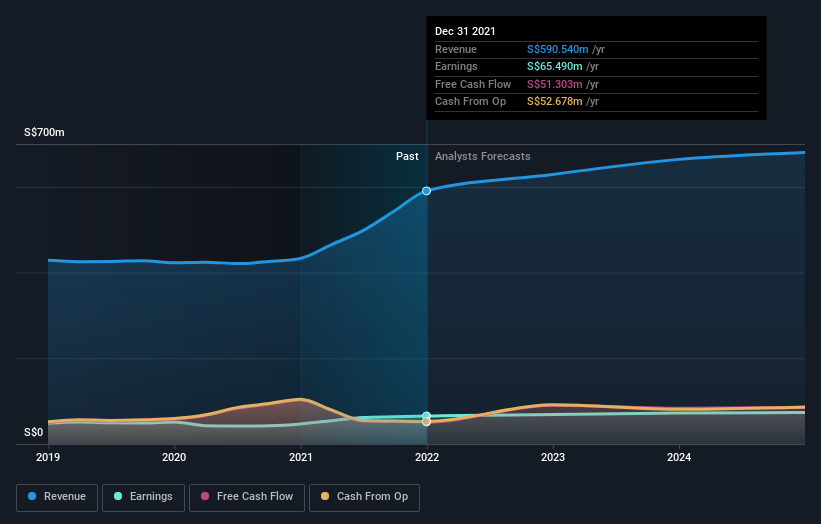Viewport: 821px width, 524px height.
Task: Click the Cash From Op value S$52.678m
Action: point(554,102)
